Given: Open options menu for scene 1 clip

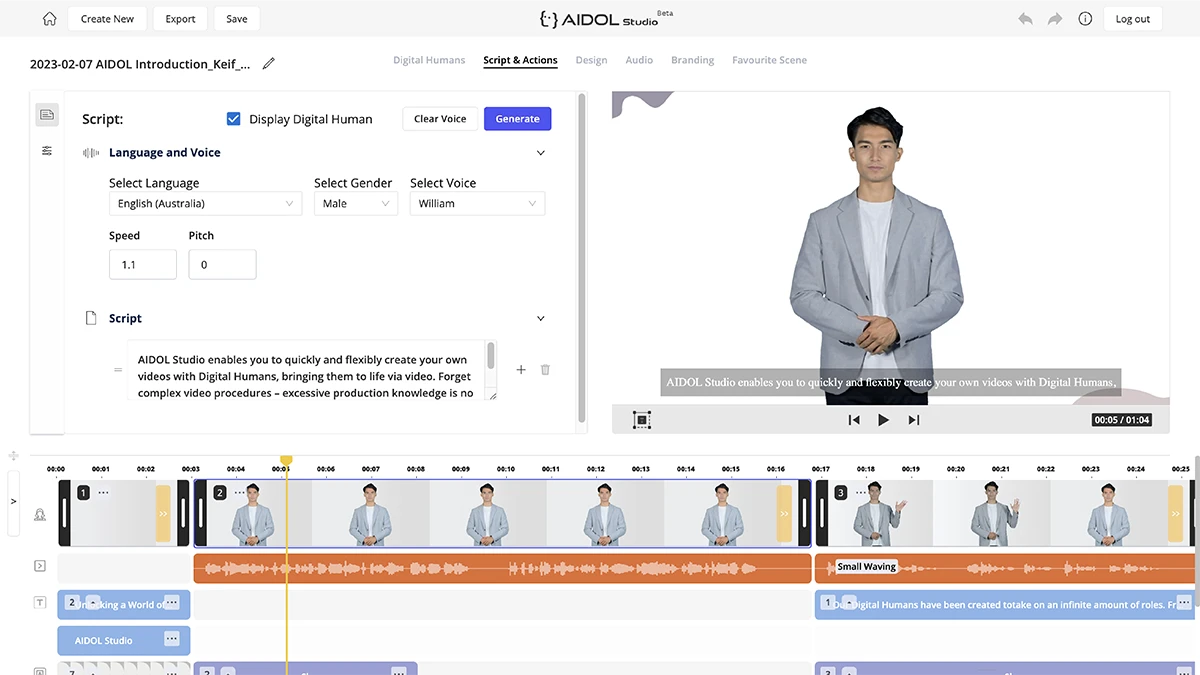Looking at the screenshot, I should [103, 493].
